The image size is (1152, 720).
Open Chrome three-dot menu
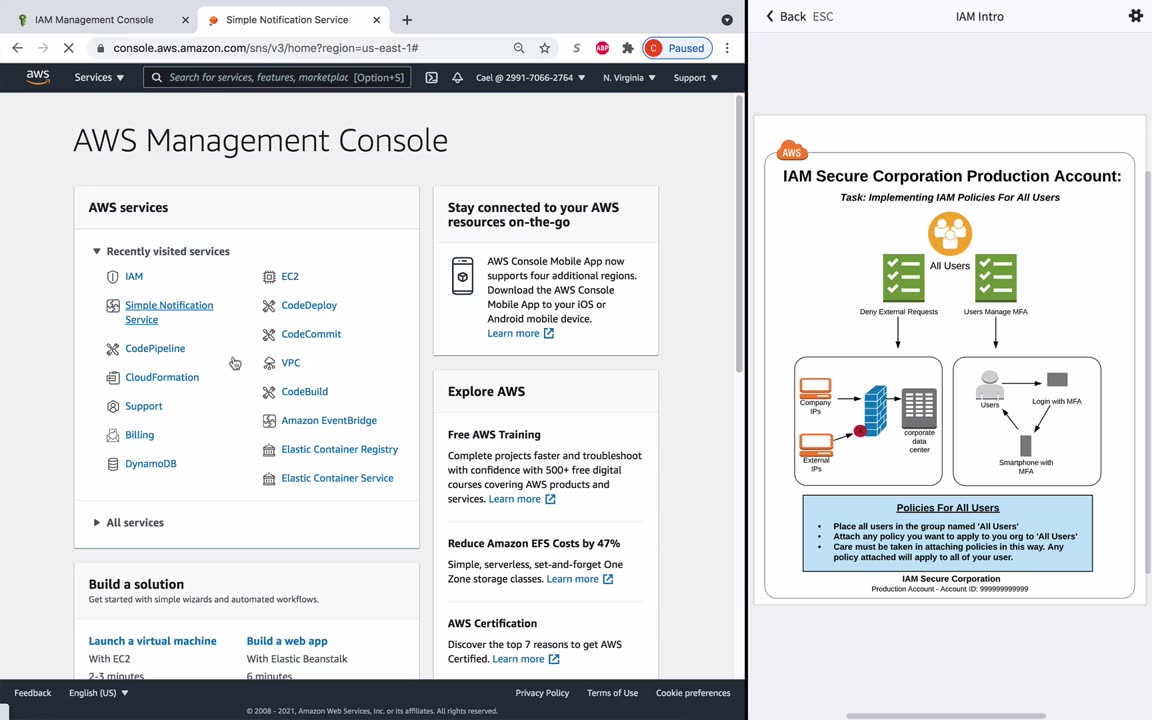[727, 48]
